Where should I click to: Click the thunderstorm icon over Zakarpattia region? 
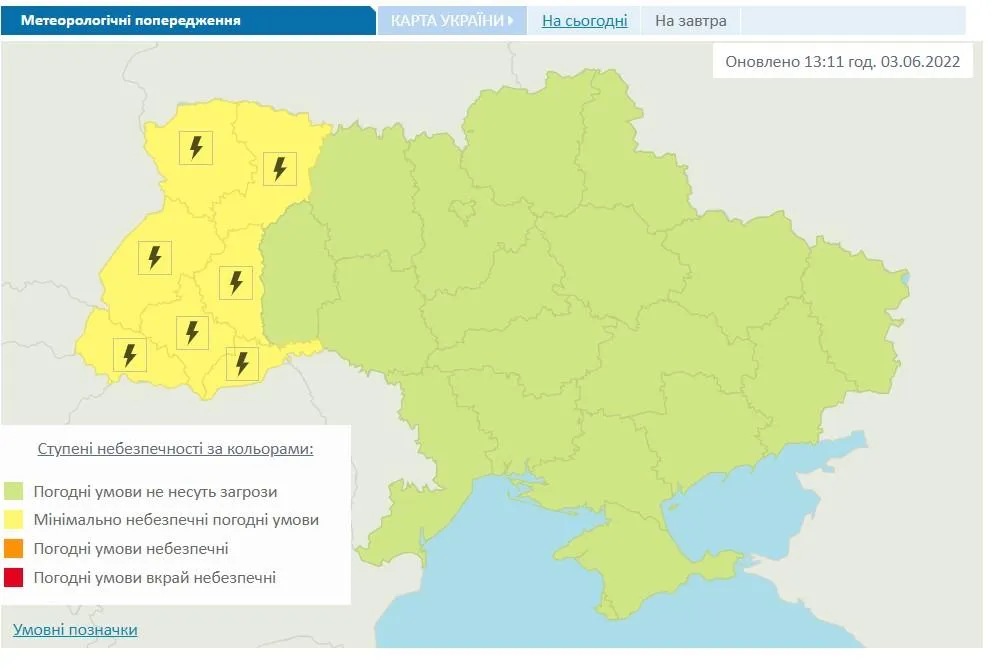128,354
